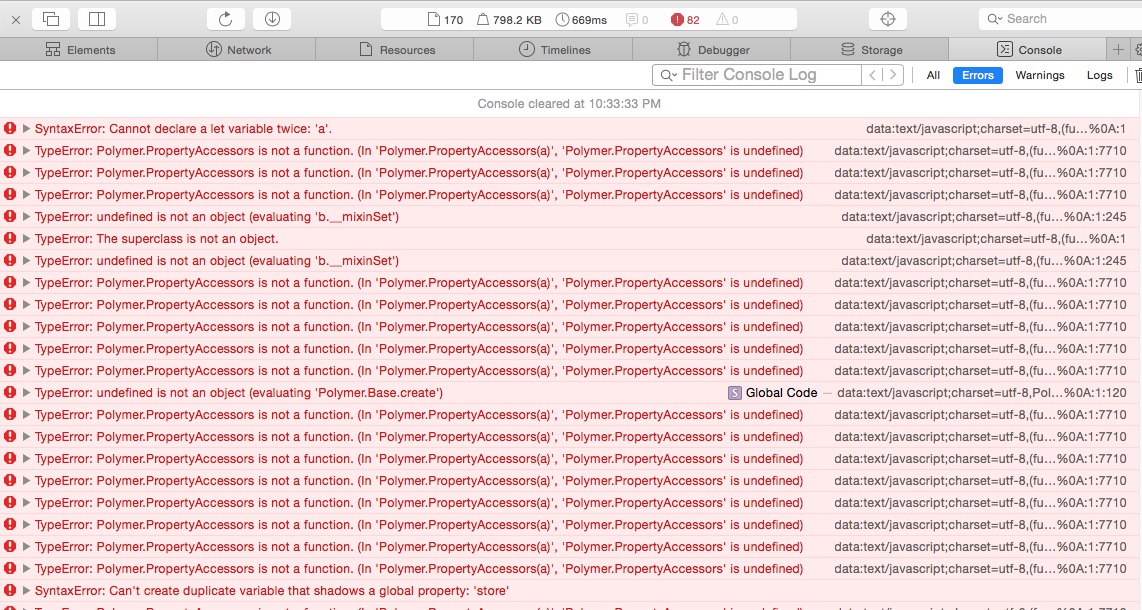
Task: Close the Web Inspector panel
Action: point(16,20)
